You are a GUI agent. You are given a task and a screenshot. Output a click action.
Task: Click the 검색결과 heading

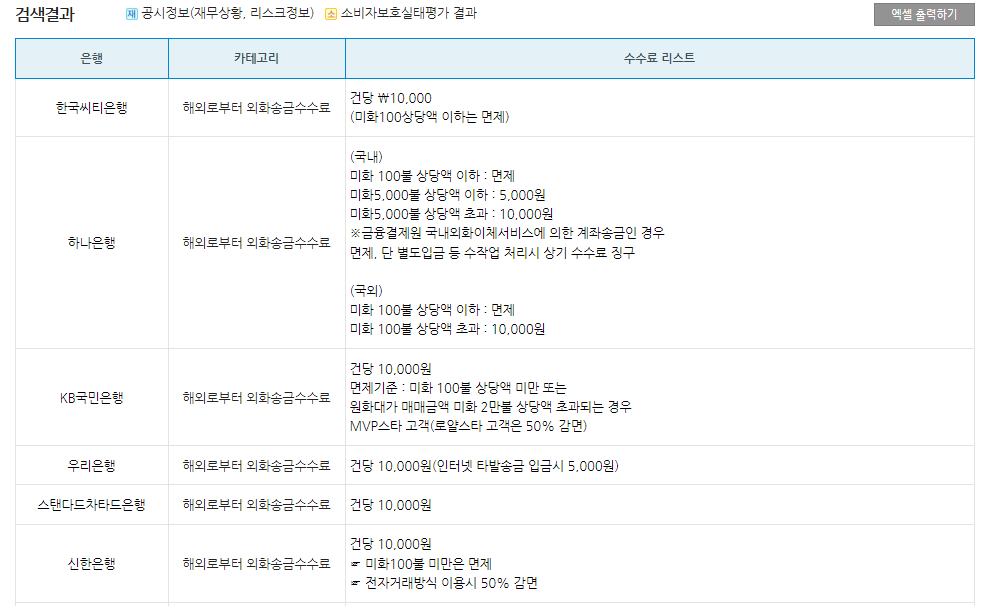pyautogui.click(x=45, y=14)
